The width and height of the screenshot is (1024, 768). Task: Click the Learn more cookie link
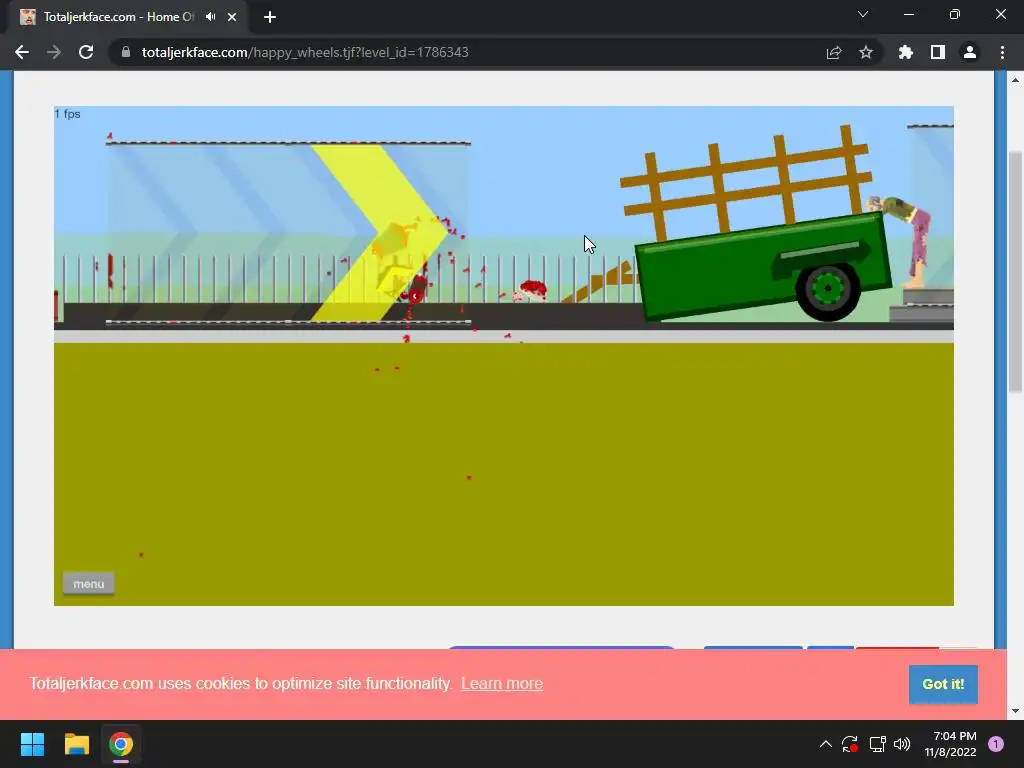coord(502,684)
